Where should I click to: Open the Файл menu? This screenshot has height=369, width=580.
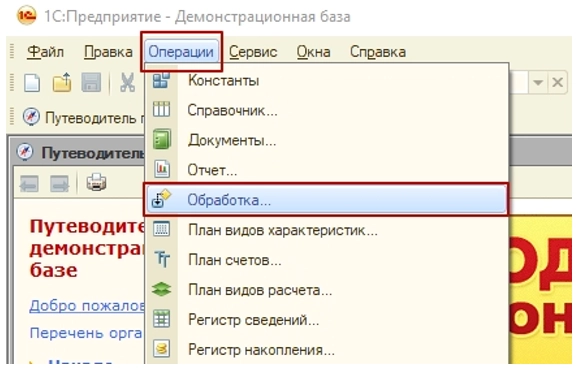tap(45, 52)
